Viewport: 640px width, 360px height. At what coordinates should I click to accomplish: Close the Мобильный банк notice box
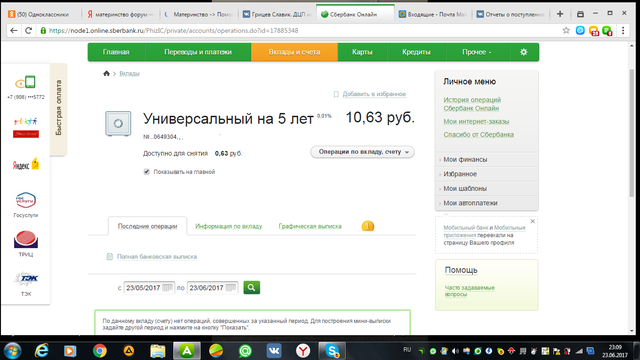(532, 221)
